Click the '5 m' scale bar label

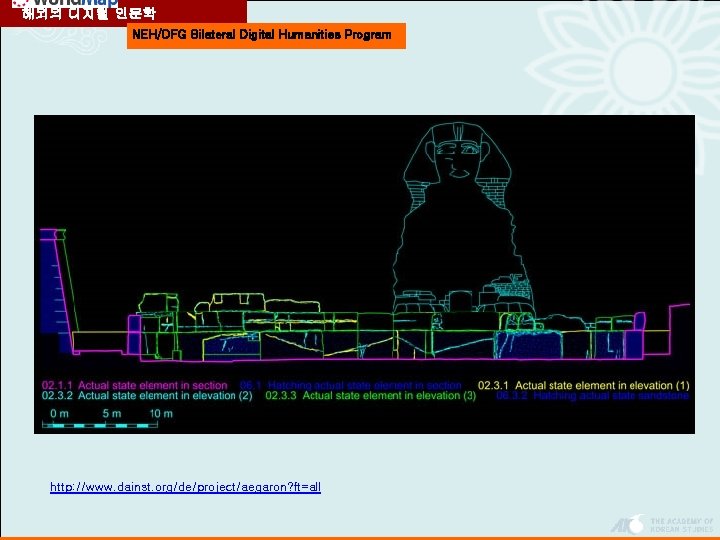coord(112,414)
